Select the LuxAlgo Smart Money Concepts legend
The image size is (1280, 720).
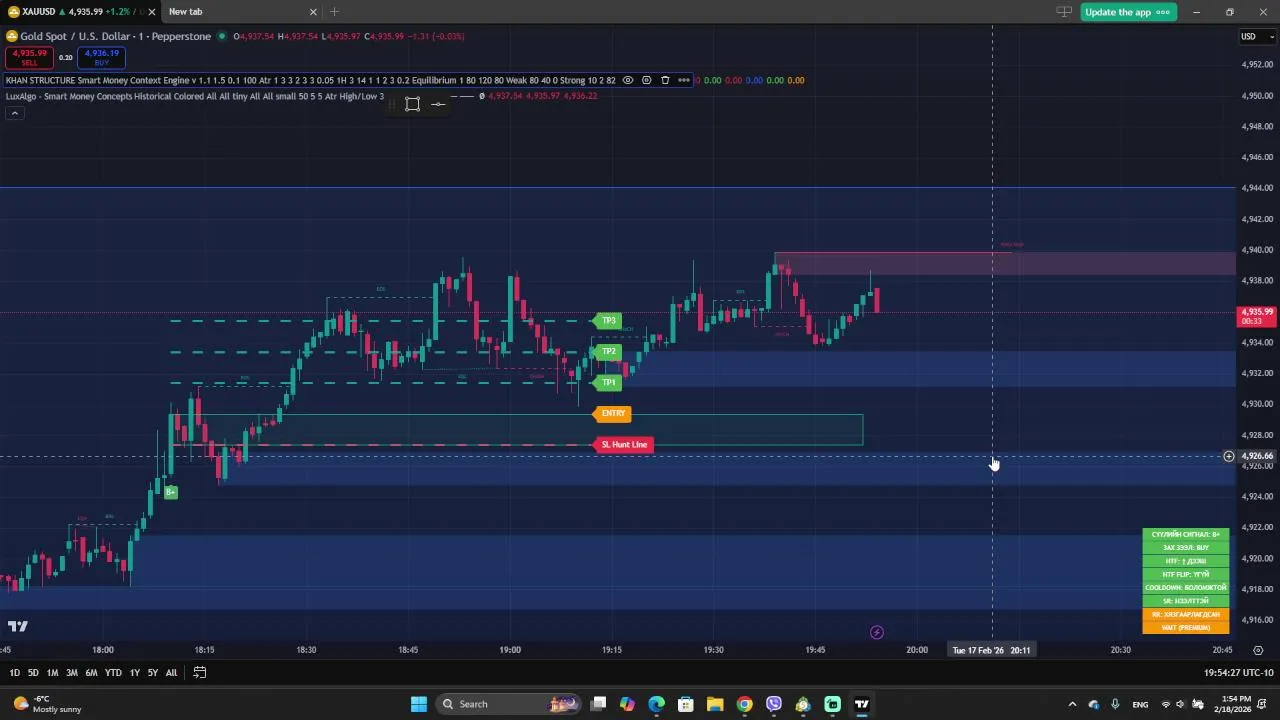coord(195,96)
